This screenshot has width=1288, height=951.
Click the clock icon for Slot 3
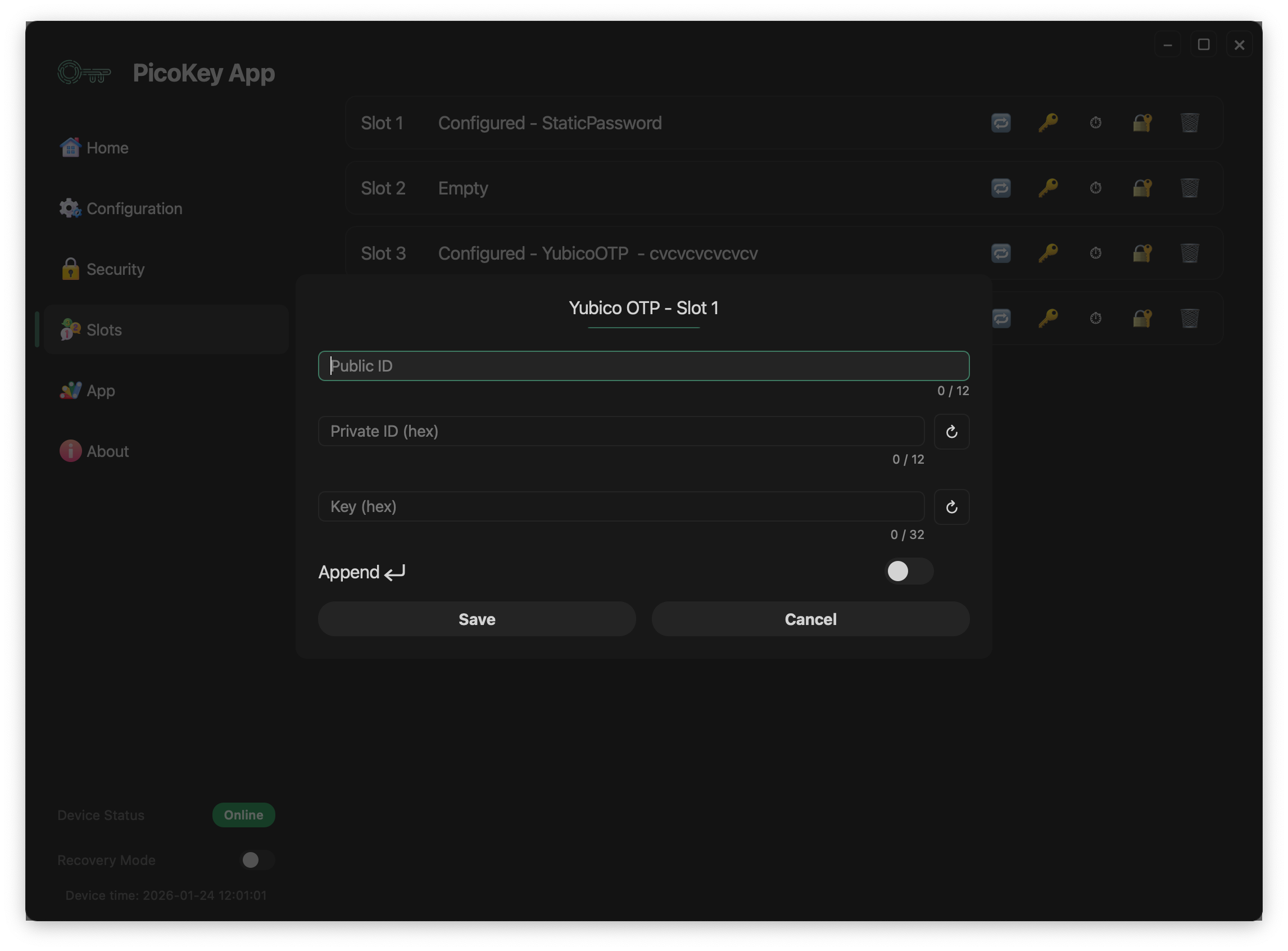click(x=1095, y=253)
